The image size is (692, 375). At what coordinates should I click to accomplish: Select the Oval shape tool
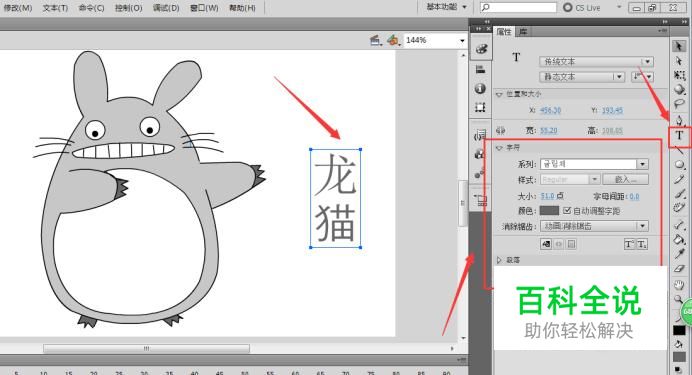[679, 165]
